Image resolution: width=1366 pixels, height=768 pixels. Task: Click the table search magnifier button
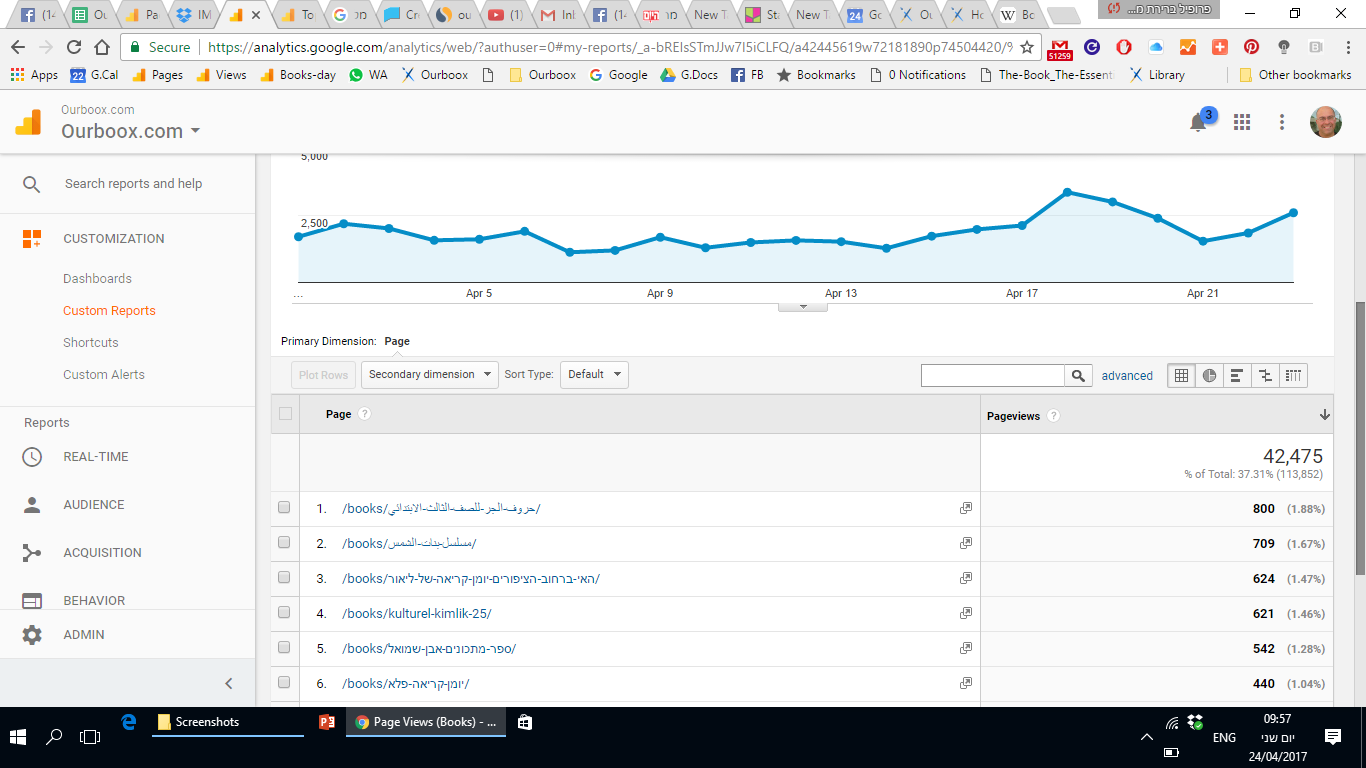1077,376
